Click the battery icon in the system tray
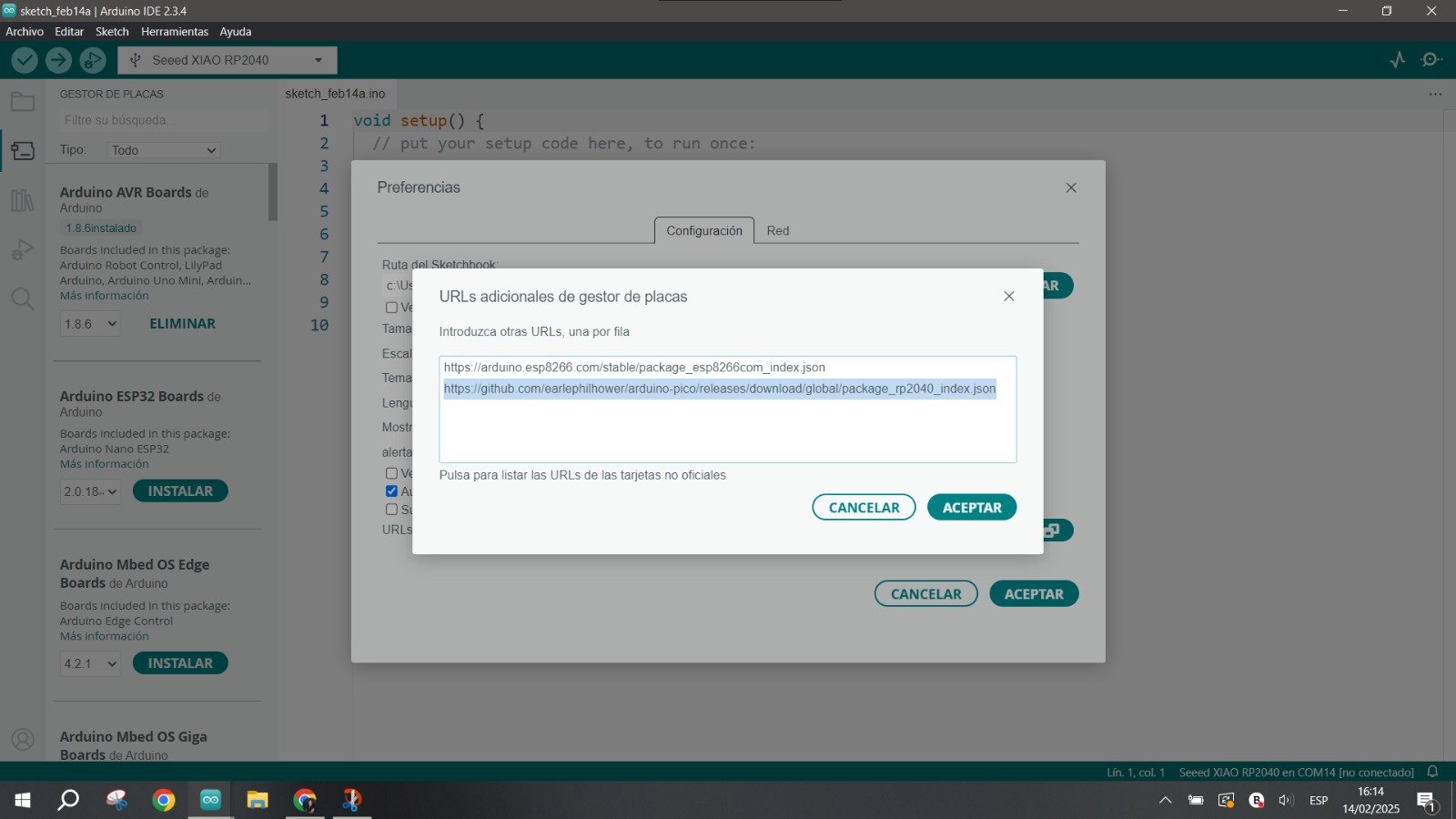The height and width of the screenshot is (819, 1456). pyautogui.click(x=1196, y=801)
